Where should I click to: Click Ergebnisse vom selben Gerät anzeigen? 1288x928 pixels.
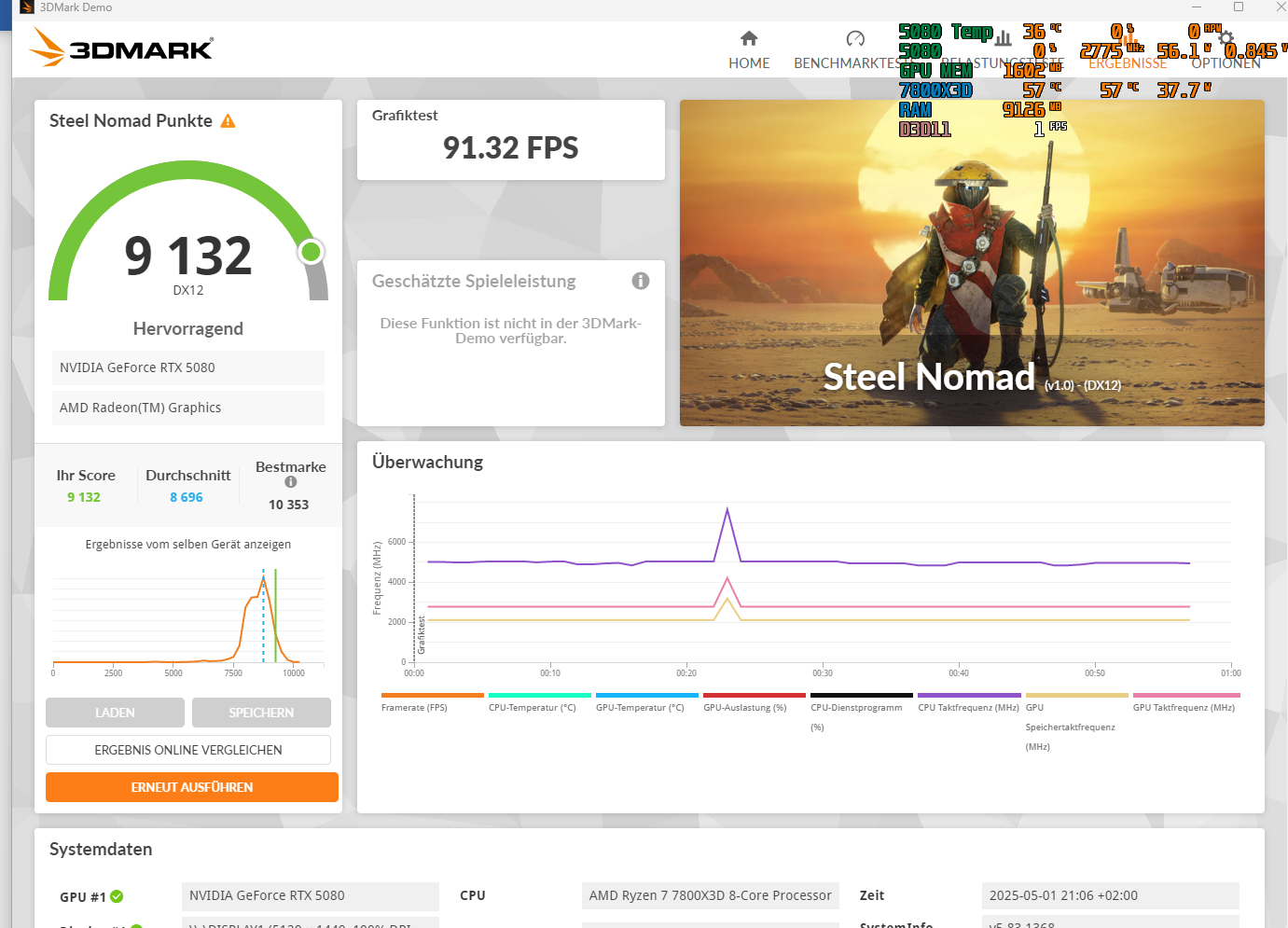tap(188, 545)
